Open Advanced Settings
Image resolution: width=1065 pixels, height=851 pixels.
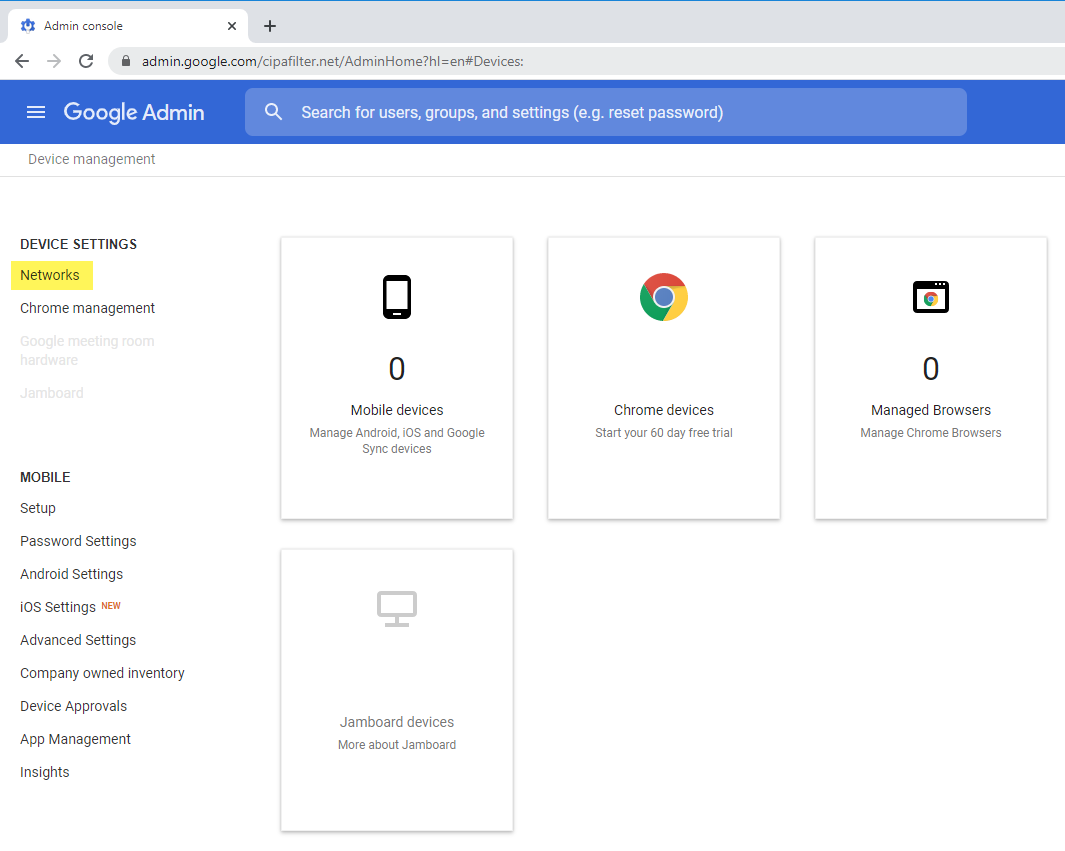pyautogui.click(x=78, y=640)
